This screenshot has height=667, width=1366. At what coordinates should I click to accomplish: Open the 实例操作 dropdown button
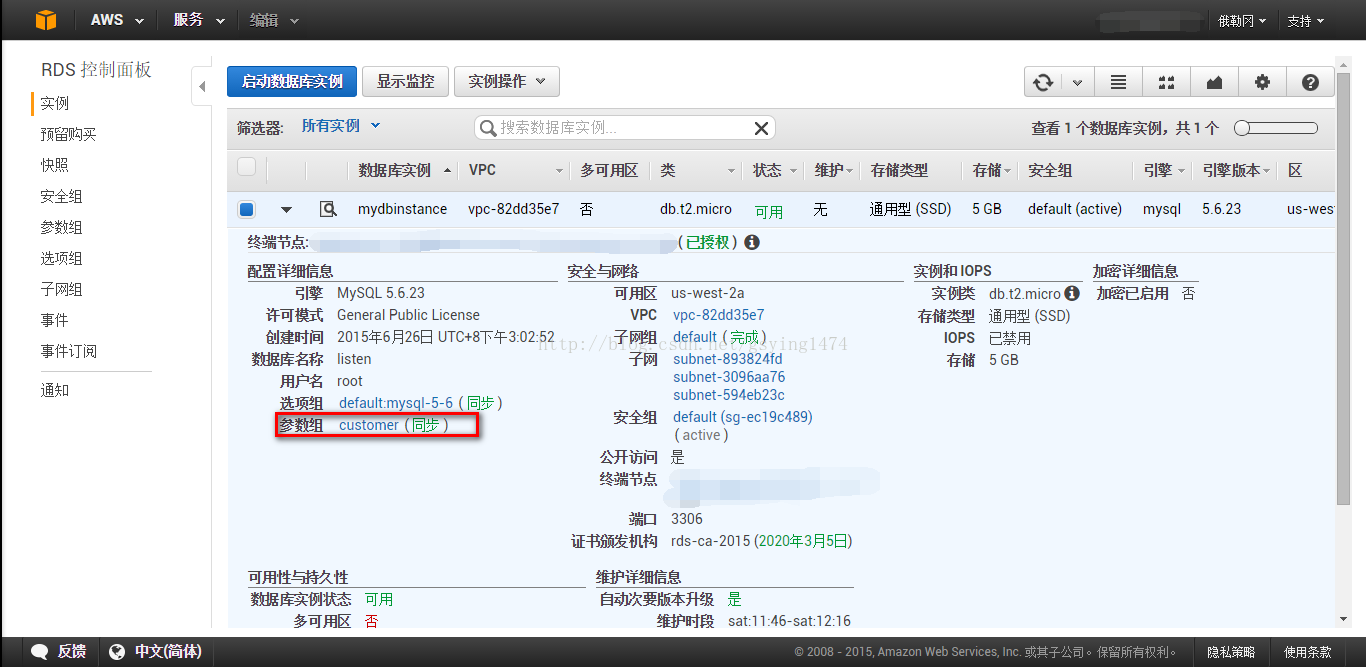click(507, 82)
